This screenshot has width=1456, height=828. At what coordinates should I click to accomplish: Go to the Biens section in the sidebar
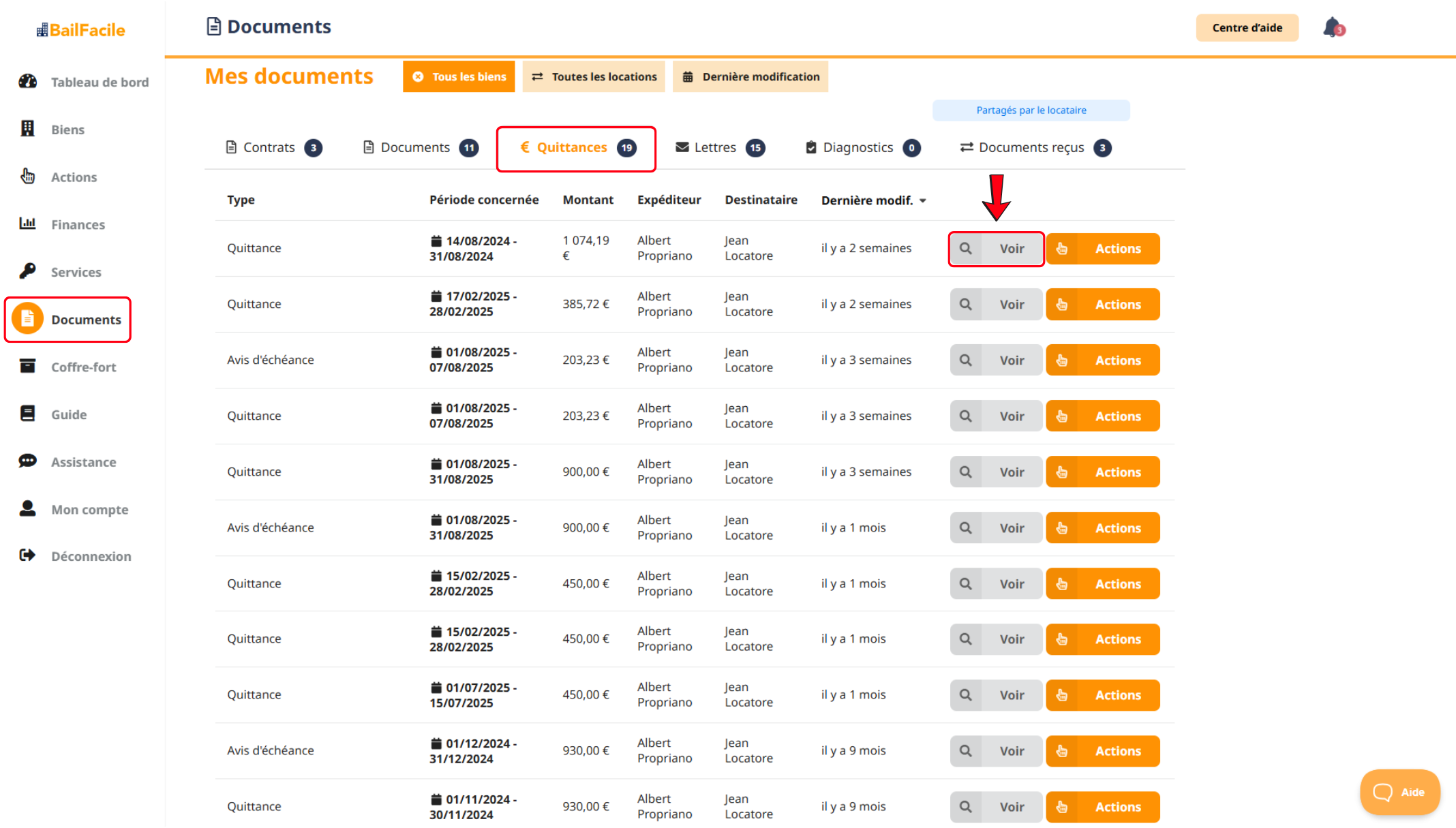(x=67, y=129)
